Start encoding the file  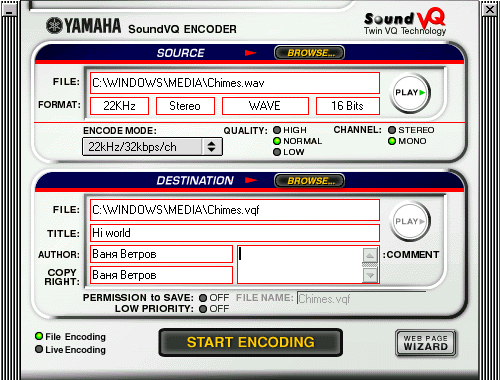tap(251, 342)
